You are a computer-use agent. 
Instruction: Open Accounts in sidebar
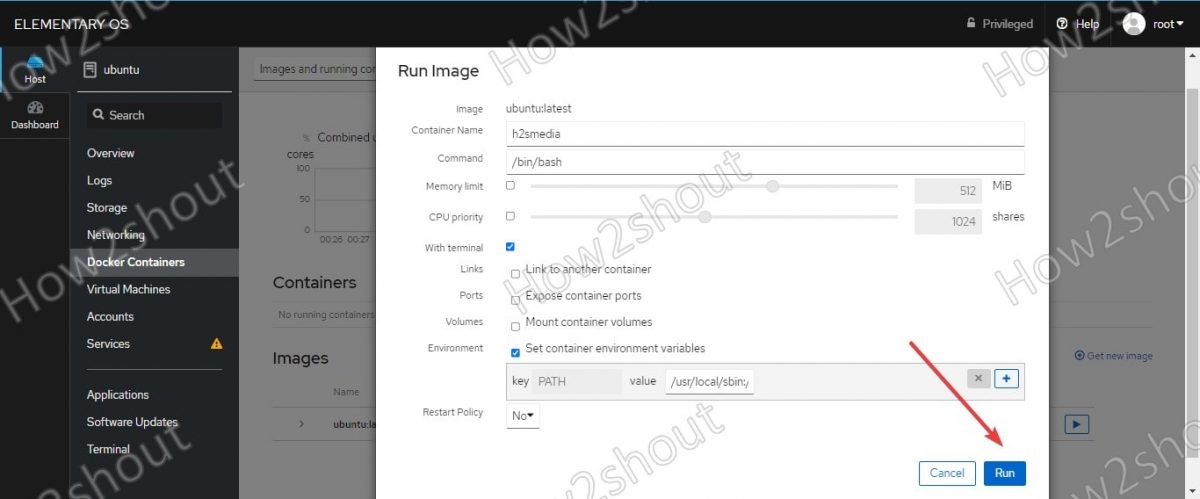(110, 317)
